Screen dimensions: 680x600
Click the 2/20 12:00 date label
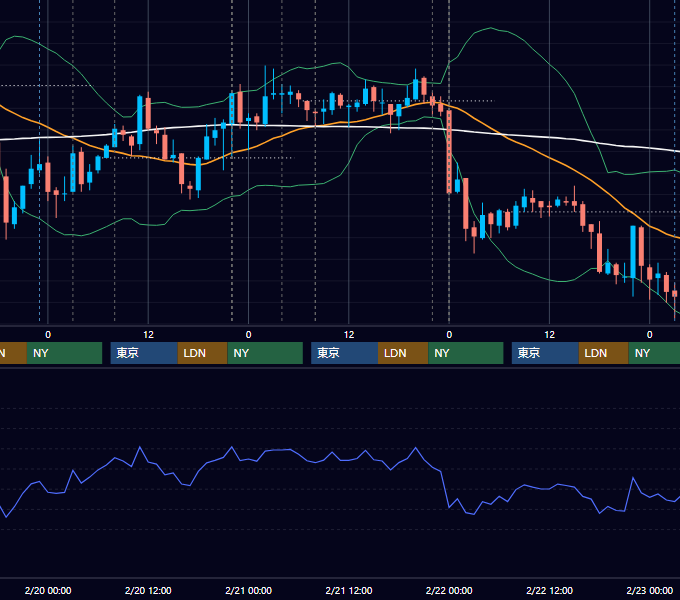pos(148,590)
